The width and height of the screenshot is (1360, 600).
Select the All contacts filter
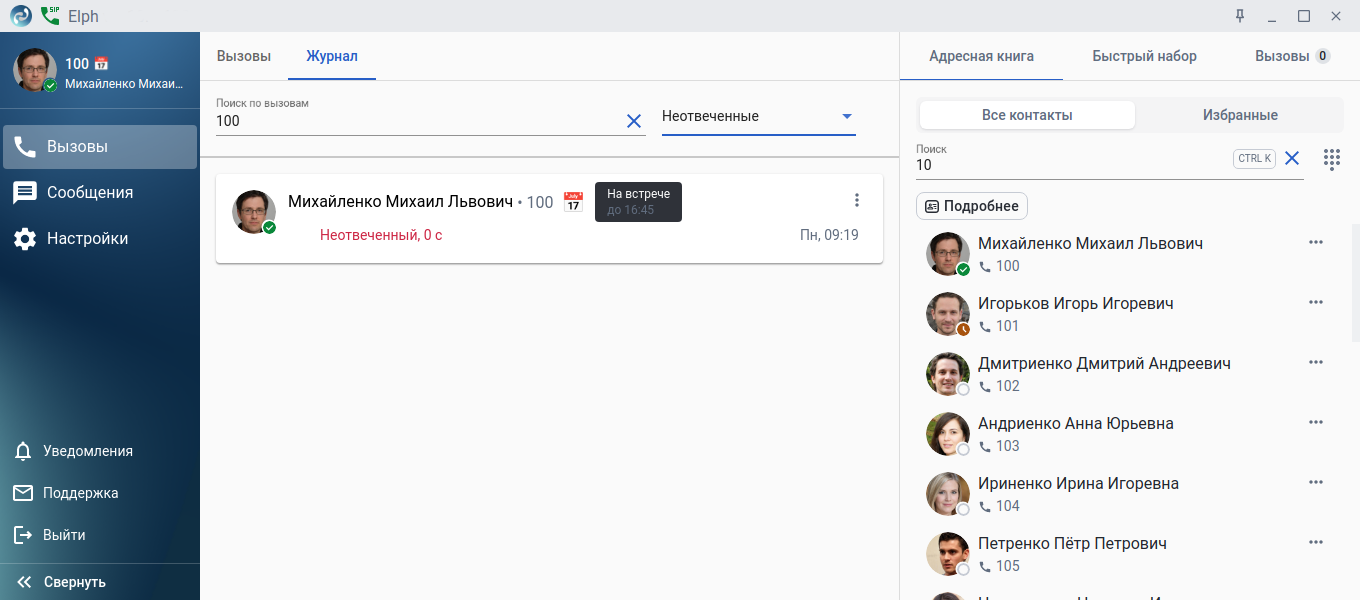(x=1027, y=115)
